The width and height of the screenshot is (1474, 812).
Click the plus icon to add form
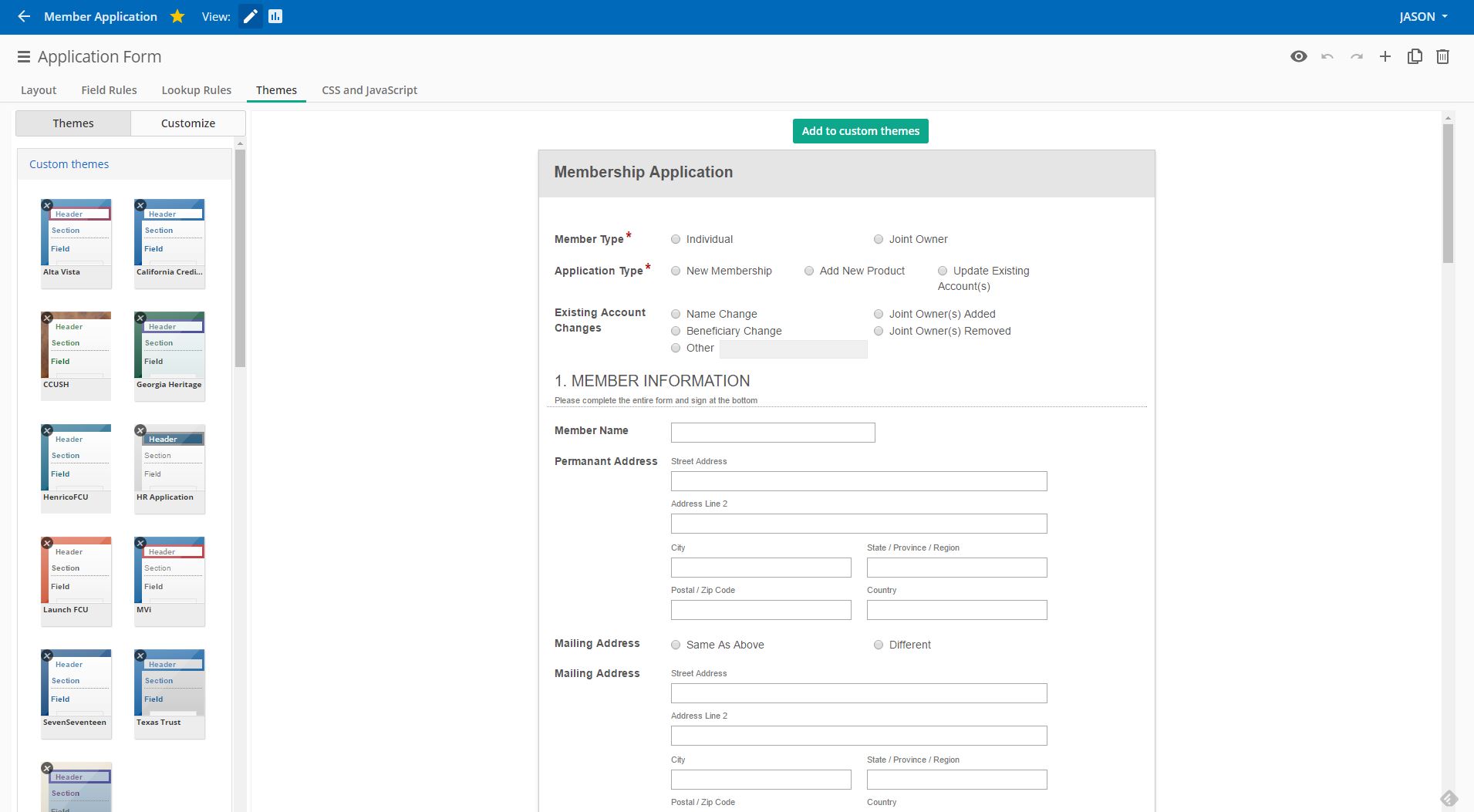(x=1385, y=56)
